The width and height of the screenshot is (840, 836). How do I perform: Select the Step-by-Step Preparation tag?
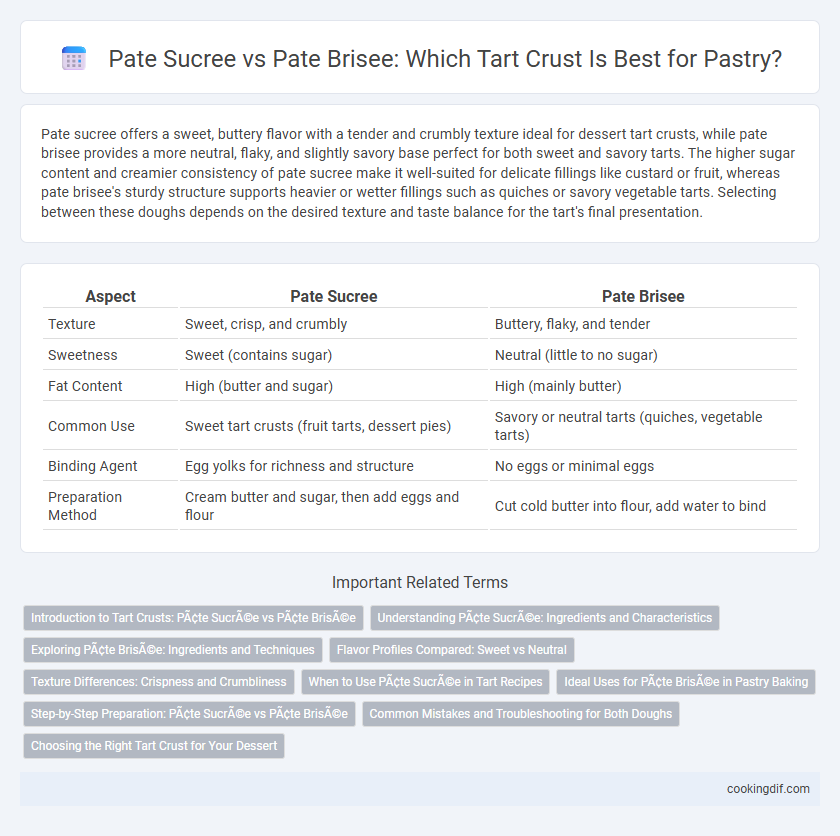click(x=189, y=714)
